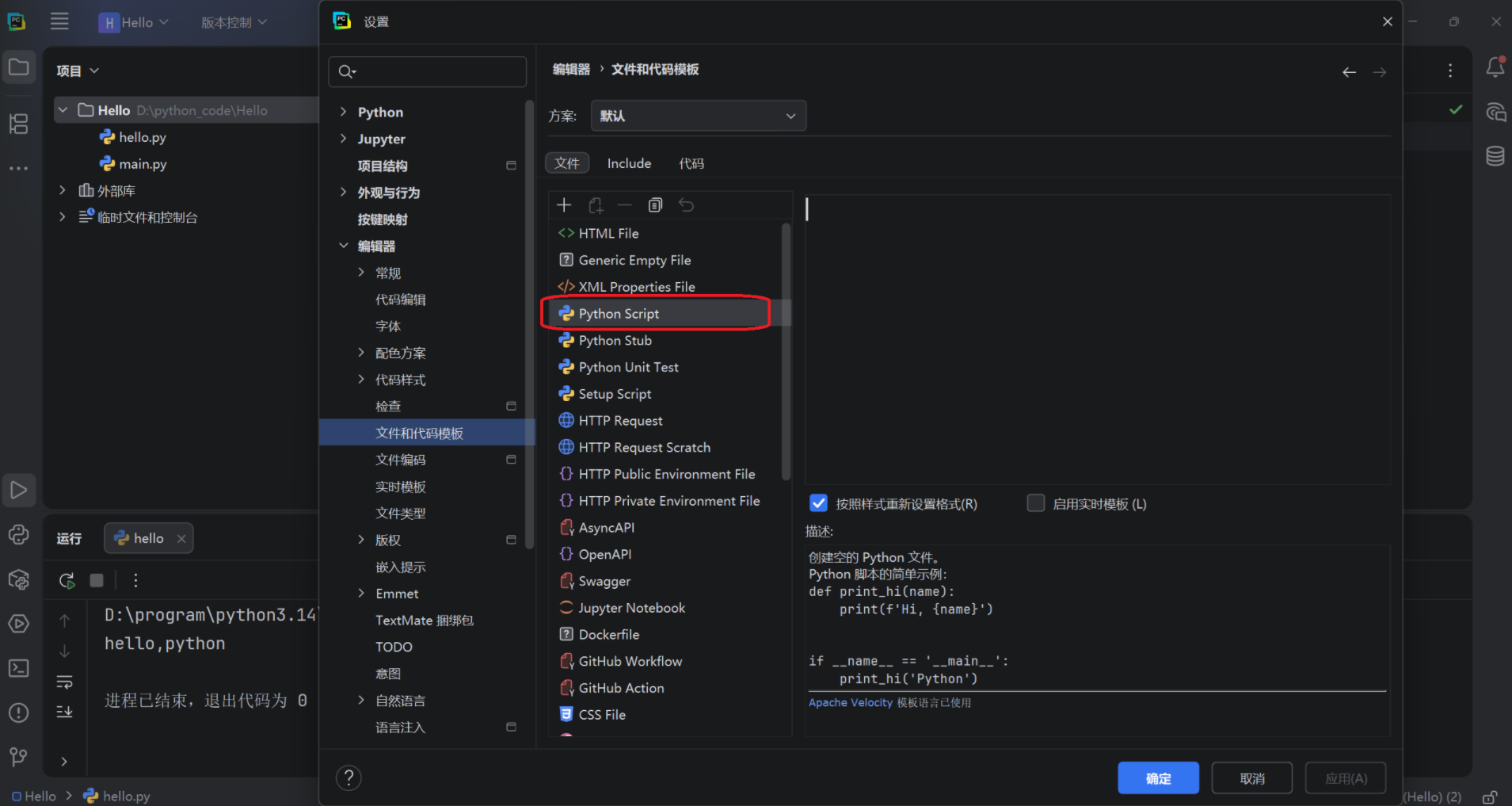The height and width of the screenshot is (806, 1512).
Task: Click the 确定 button
Action: click(1158, 778)
